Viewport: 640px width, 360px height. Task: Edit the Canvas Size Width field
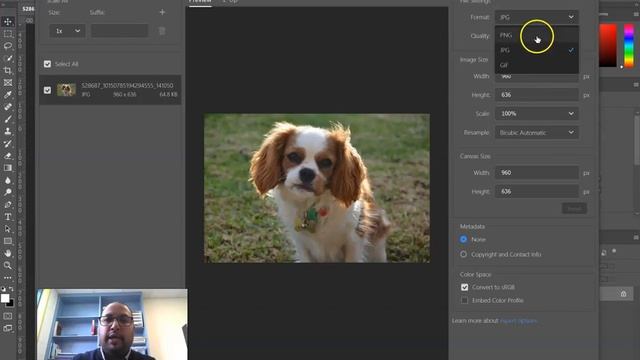(537, 173)
